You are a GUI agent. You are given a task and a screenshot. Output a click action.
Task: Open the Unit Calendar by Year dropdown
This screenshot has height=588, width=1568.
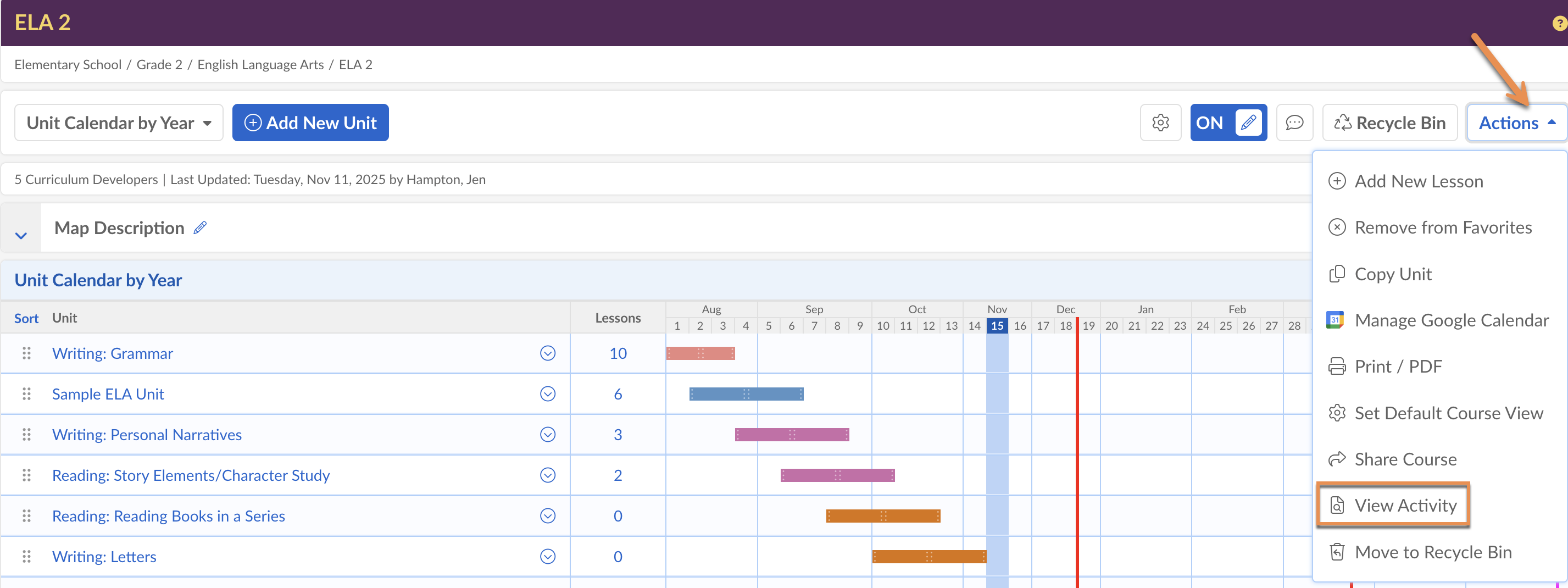[x=119, y=123]
